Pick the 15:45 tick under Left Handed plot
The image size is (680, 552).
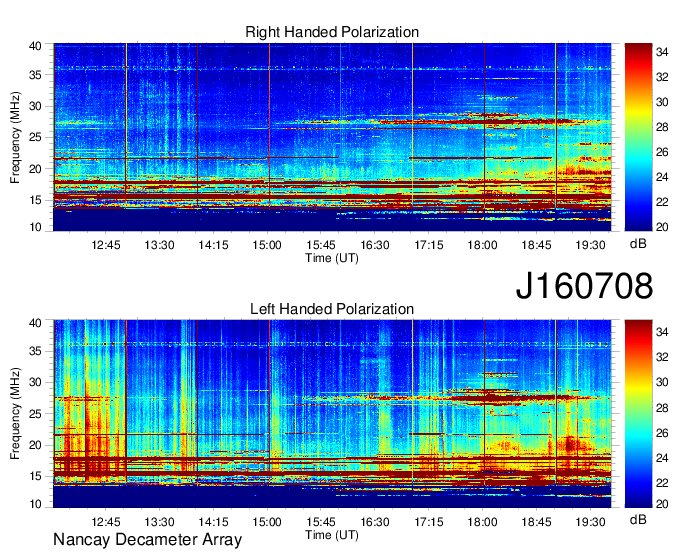pyautogui.click(x=321, y=522)
